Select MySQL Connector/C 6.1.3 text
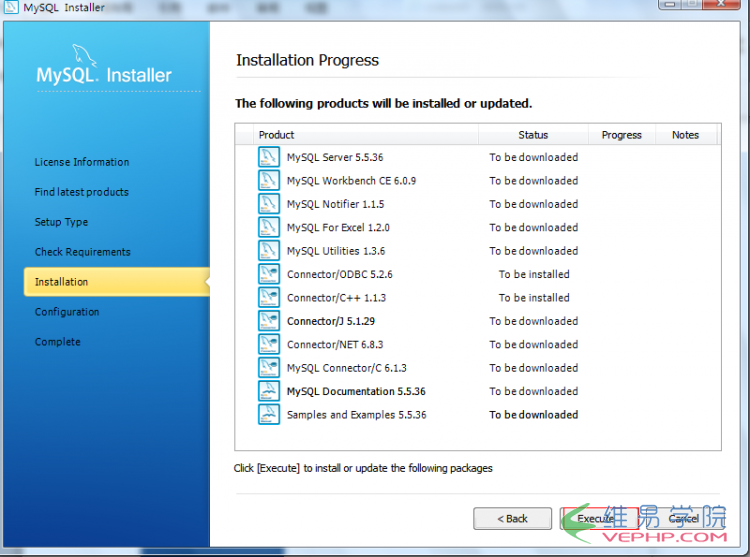 click(346, 368)
